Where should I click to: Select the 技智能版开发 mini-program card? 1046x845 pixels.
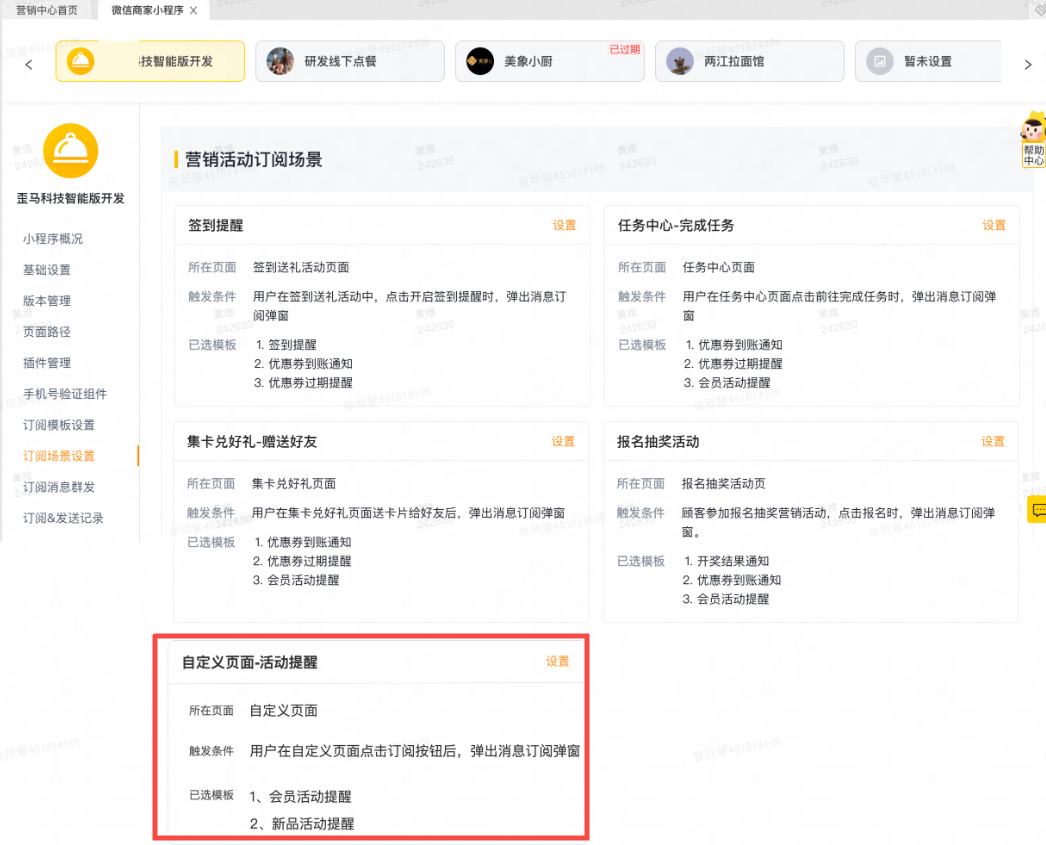coord(150,61)
